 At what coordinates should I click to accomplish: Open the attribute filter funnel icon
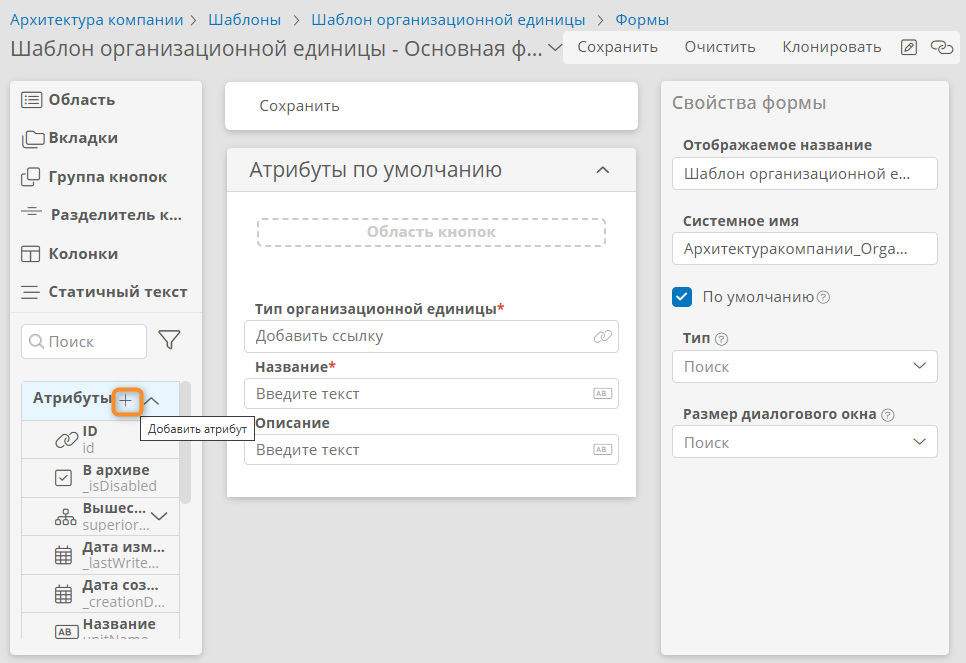169,340
